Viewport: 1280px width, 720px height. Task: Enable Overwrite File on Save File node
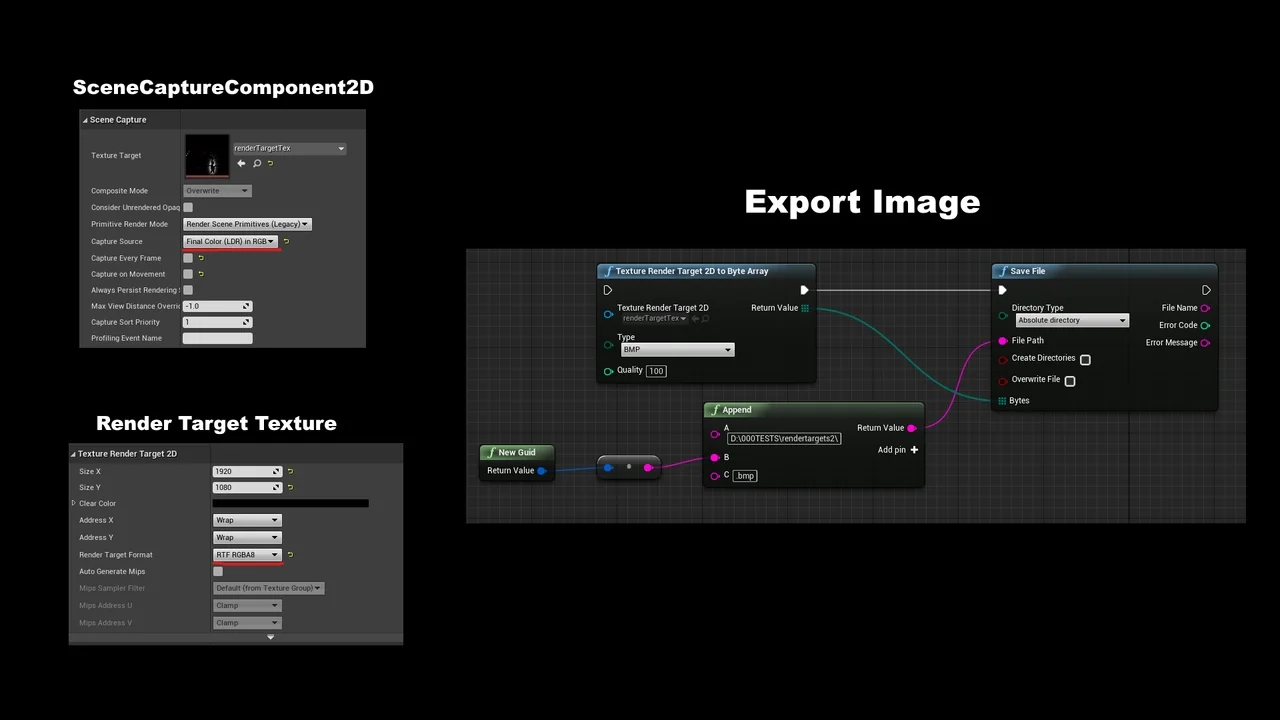1070,380
